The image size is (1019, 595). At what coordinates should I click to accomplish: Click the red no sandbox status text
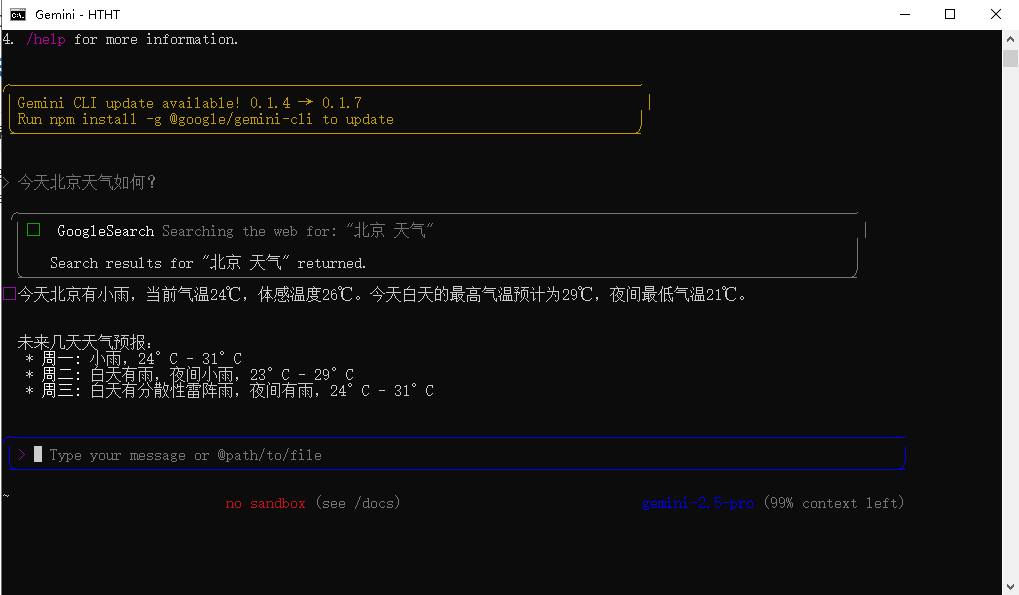tap(265, 503)
